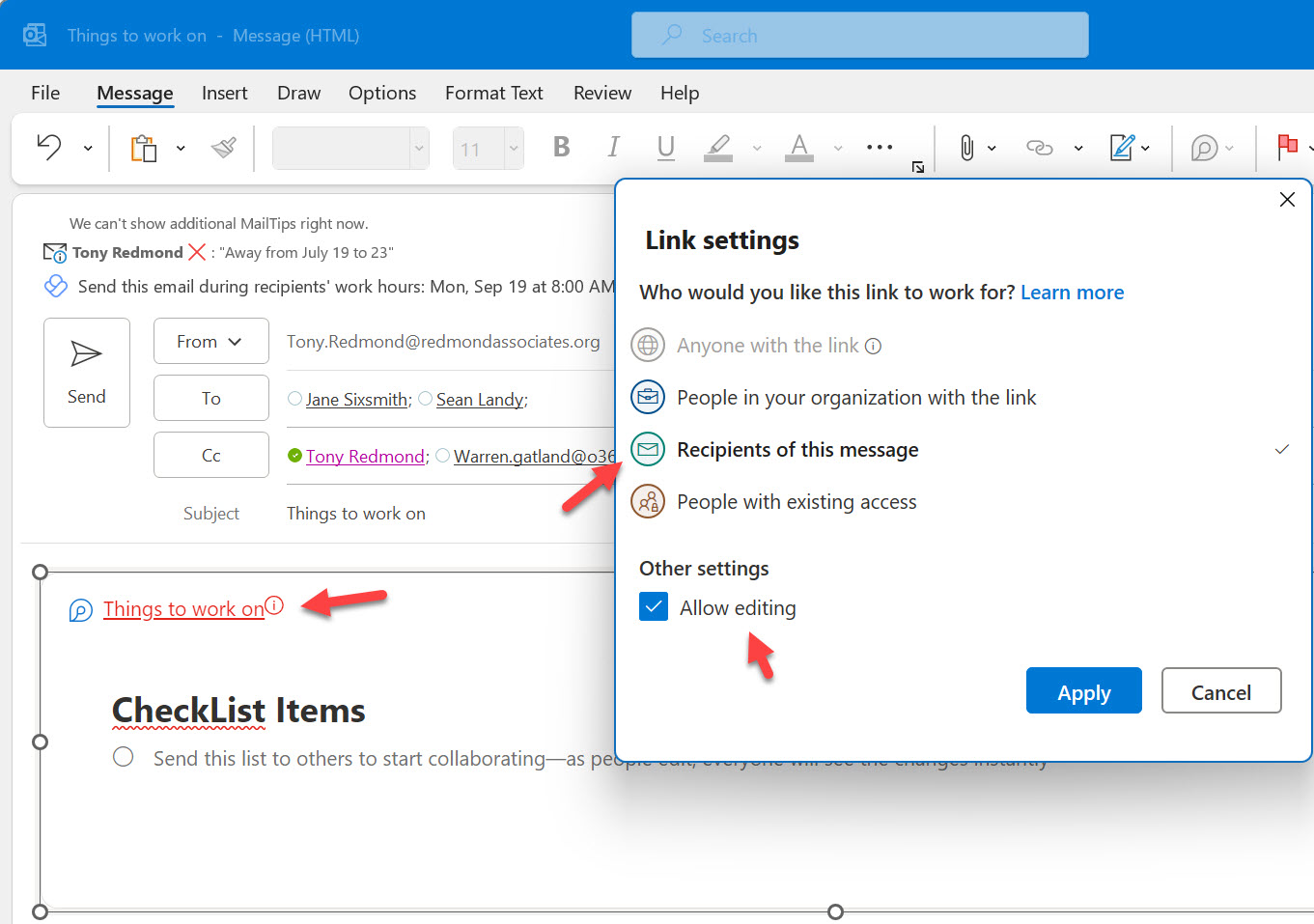Expand the Link dropdown arrow
The height and width of the screenshot is (924, 1314).
pos(1078,149)
